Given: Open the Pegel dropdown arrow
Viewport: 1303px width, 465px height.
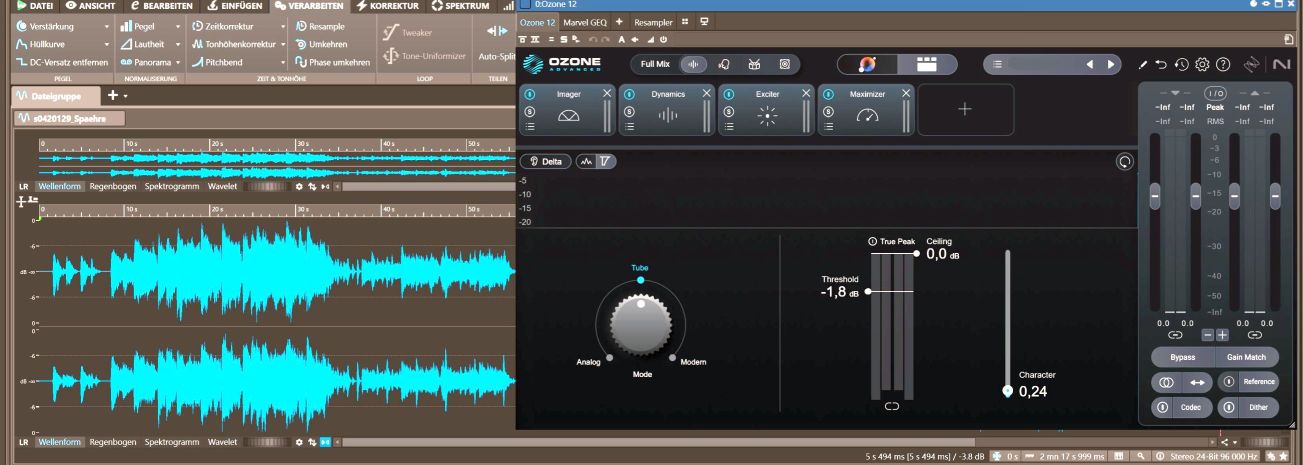Looking at the screenshot, I should pos(178,27).
